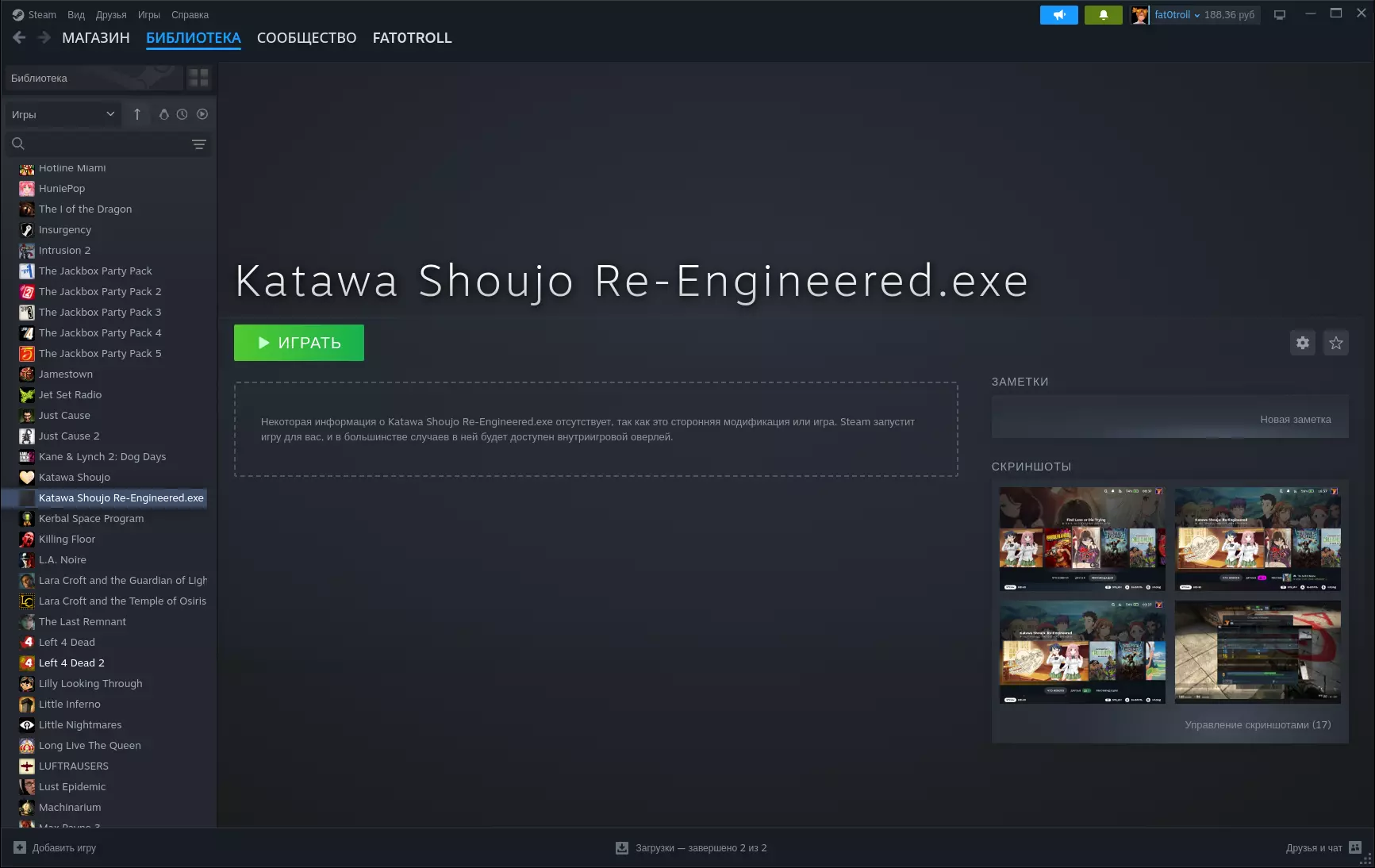The height and width of the screenshot is (868, 1375).
Task: Click the library sort arrow icon
Action: [137, 114]
